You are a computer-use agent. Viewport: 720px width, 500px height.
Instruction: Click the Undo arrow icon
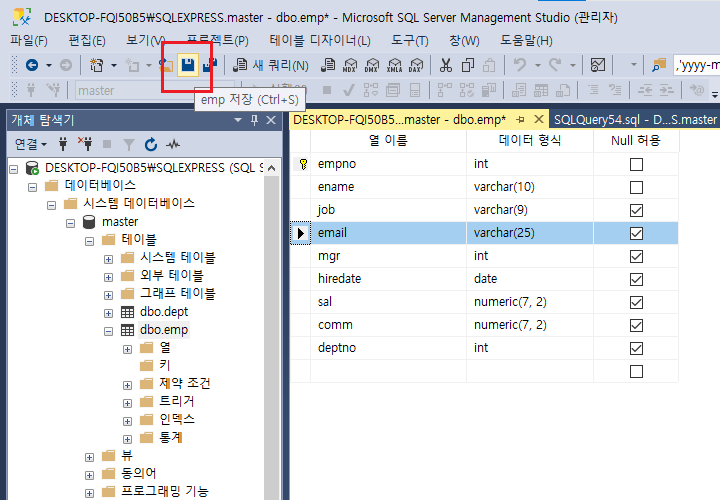520,65
